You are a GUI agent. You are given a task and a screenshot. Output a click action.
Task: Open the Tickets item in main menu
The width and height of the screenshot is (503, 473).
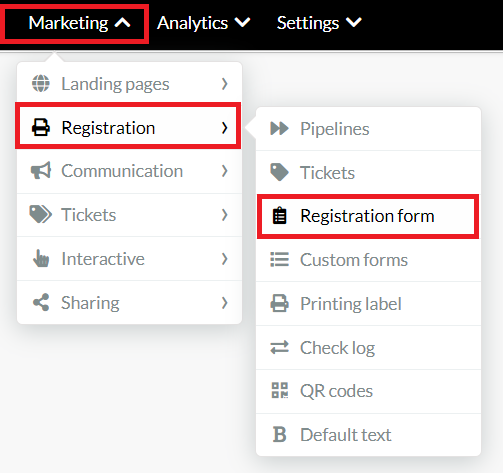tap(129, 215)
